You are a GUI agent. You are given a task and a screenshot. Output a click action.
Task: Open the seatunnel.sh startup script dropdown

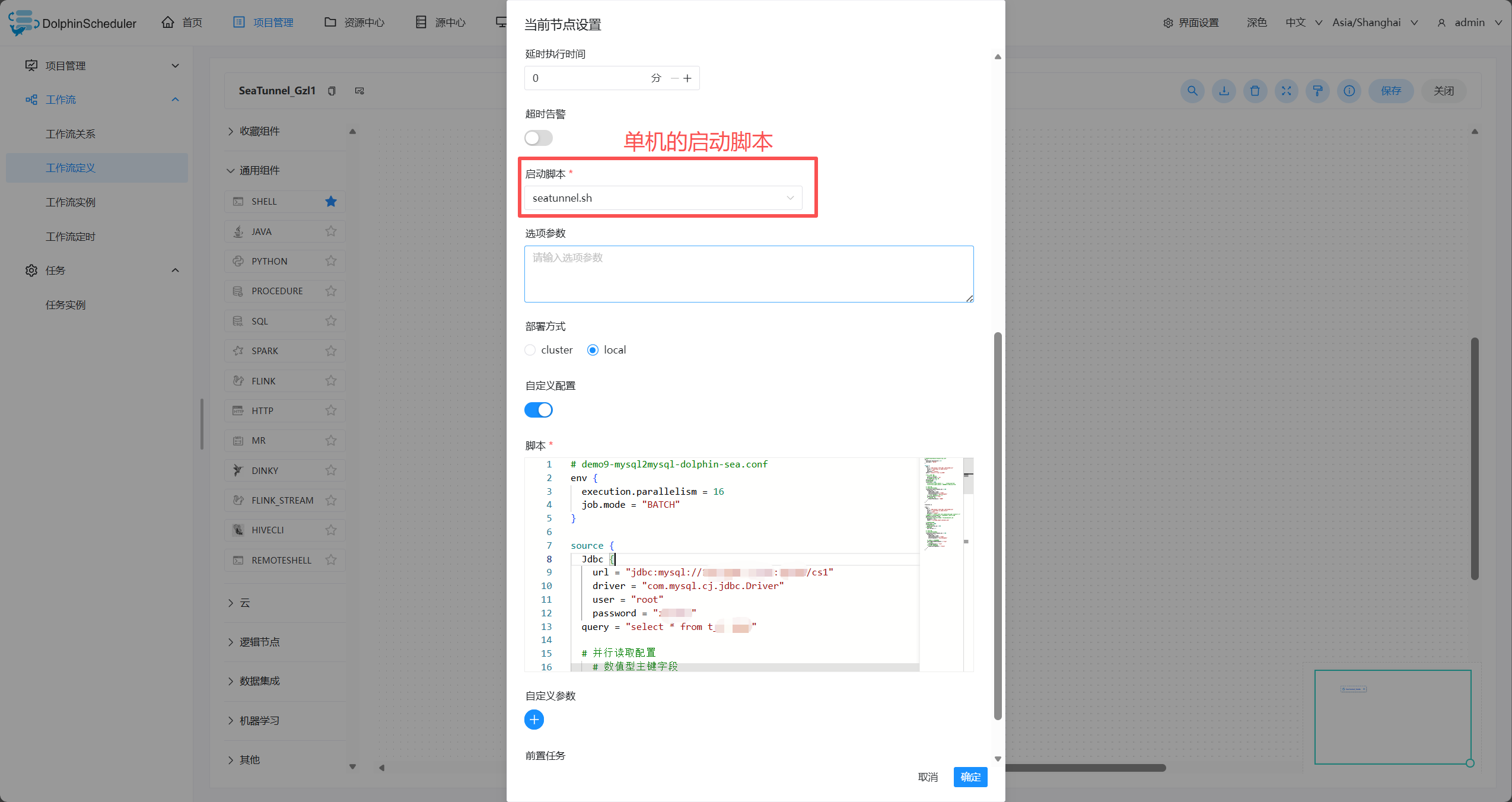point(663,198)
